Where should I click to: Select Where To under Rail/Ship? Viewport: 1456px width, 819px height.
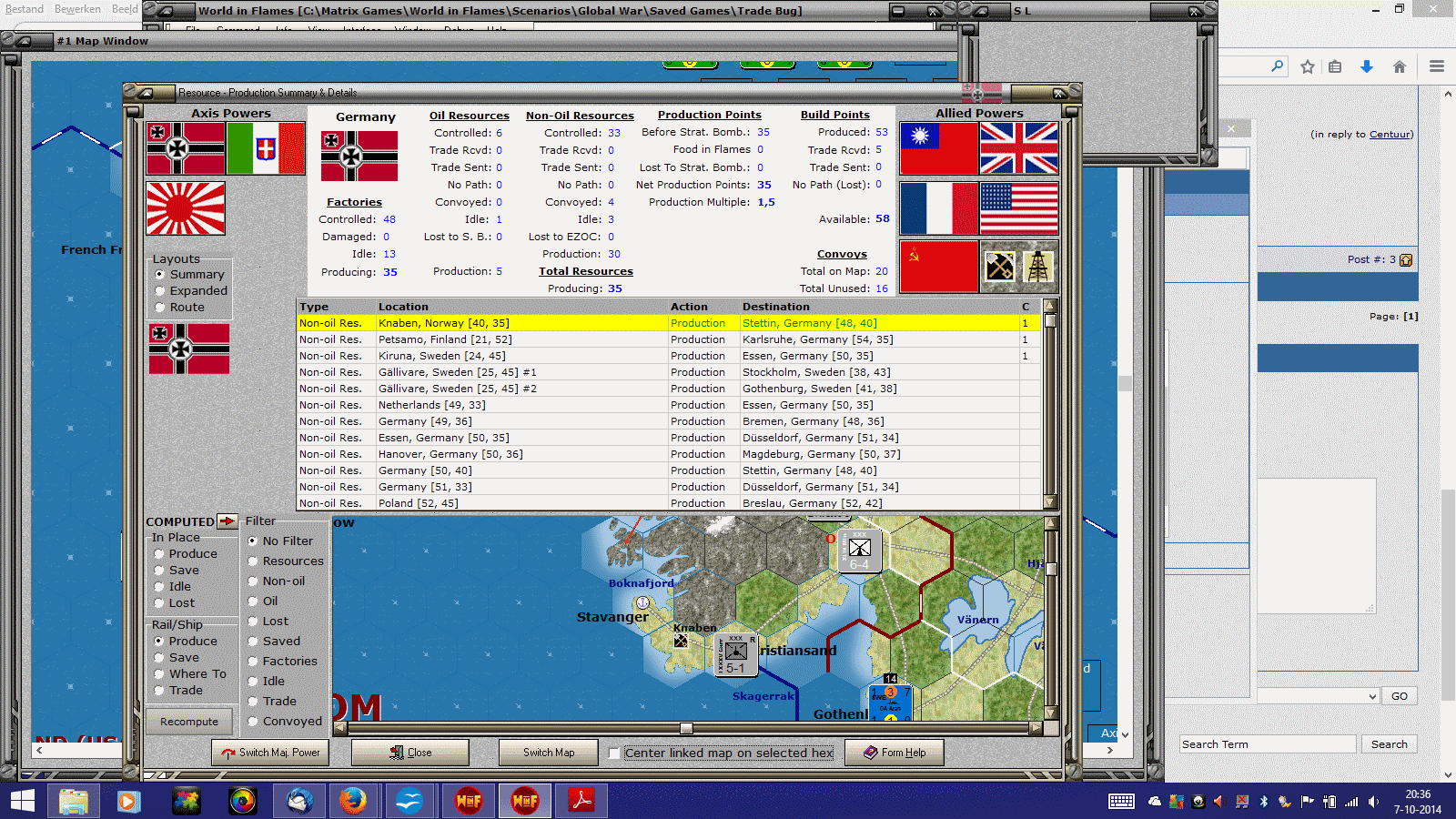(191, 674)
